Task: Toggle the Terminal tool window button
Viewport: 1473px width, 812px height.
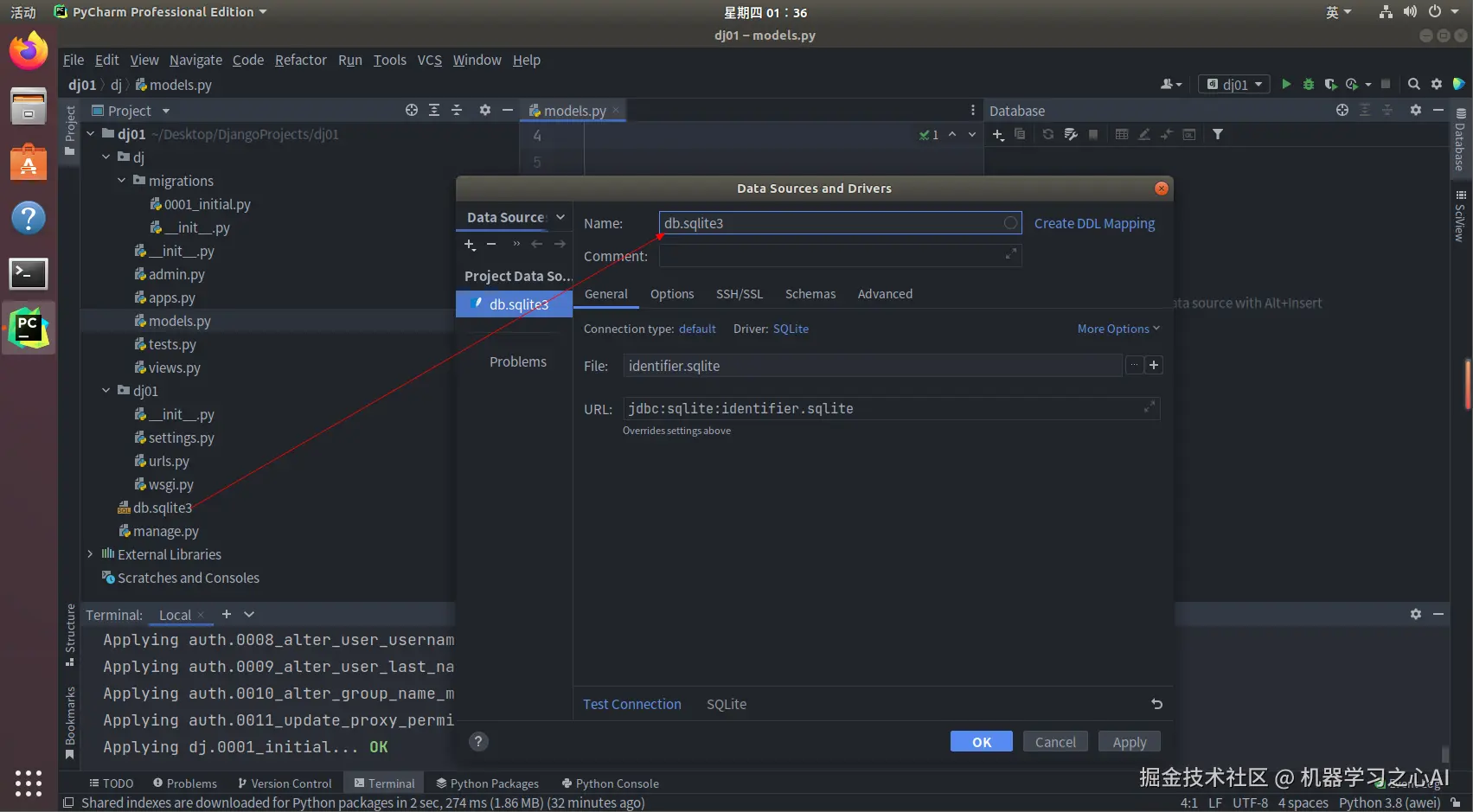Action: click(384, 783)
